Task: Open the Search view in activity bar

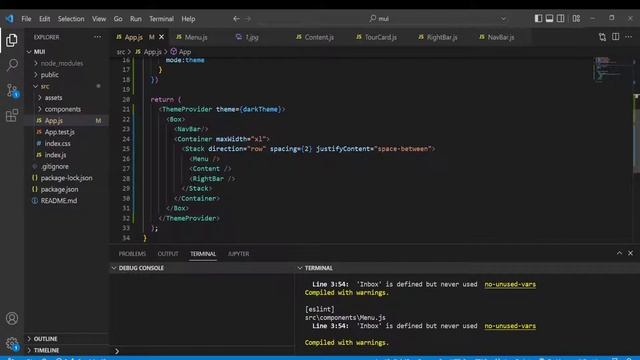Action: tap(12, 65)
